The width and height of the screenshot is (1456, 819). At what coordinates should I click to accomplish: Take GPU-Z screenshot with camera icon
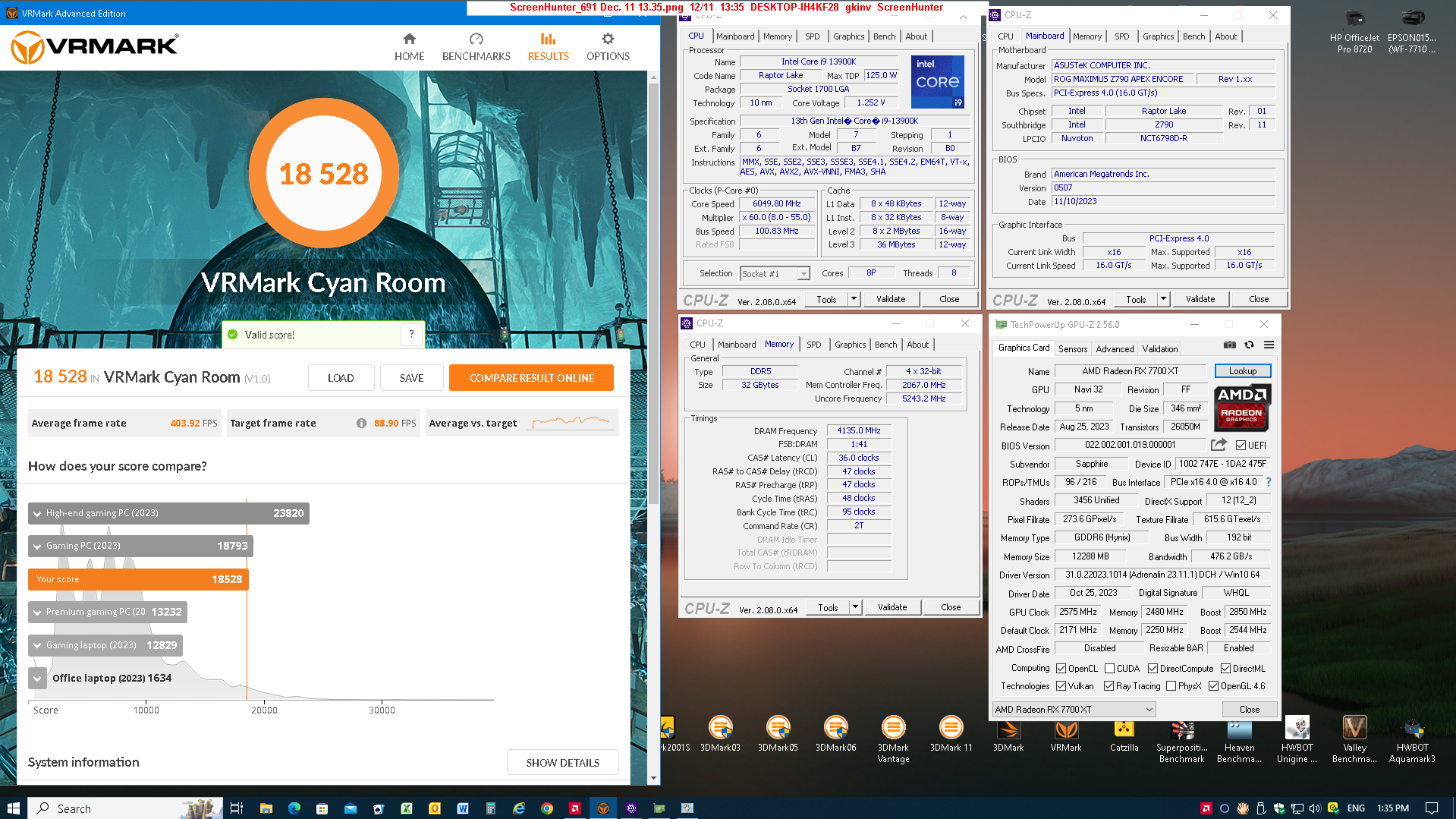point(1230,345)
